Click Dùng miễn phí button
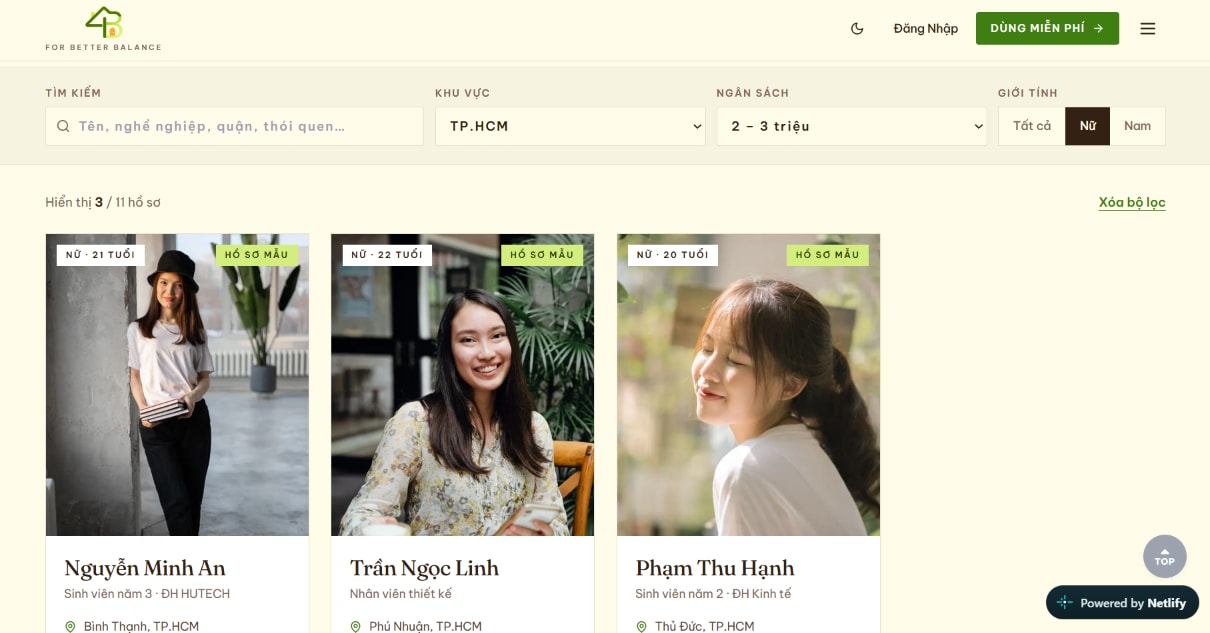Screen dimensions: 1210x633 pos(1047,28)
